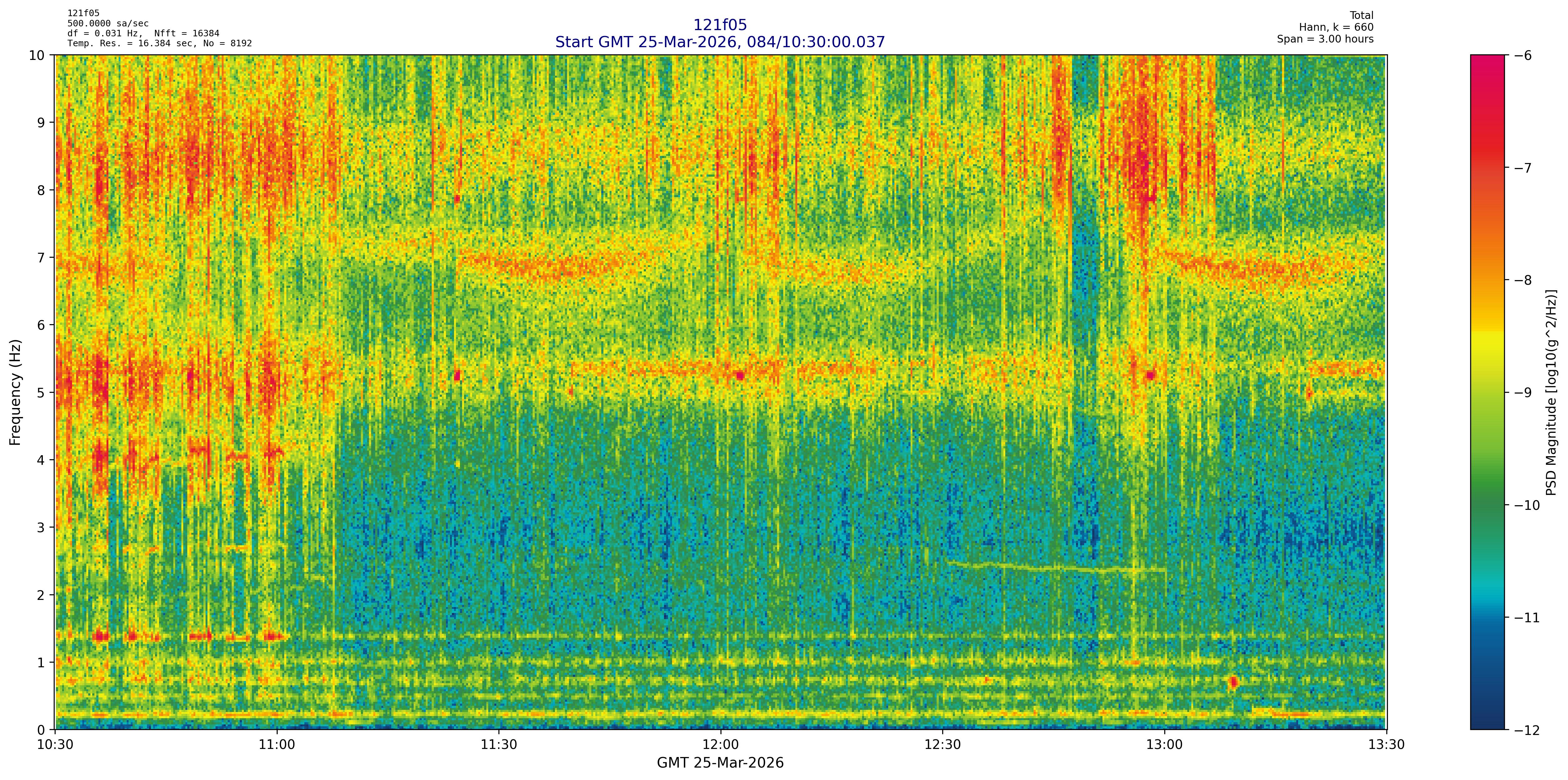Click the 'Frequency (Hz)' y-axis label

pos(16,392)
